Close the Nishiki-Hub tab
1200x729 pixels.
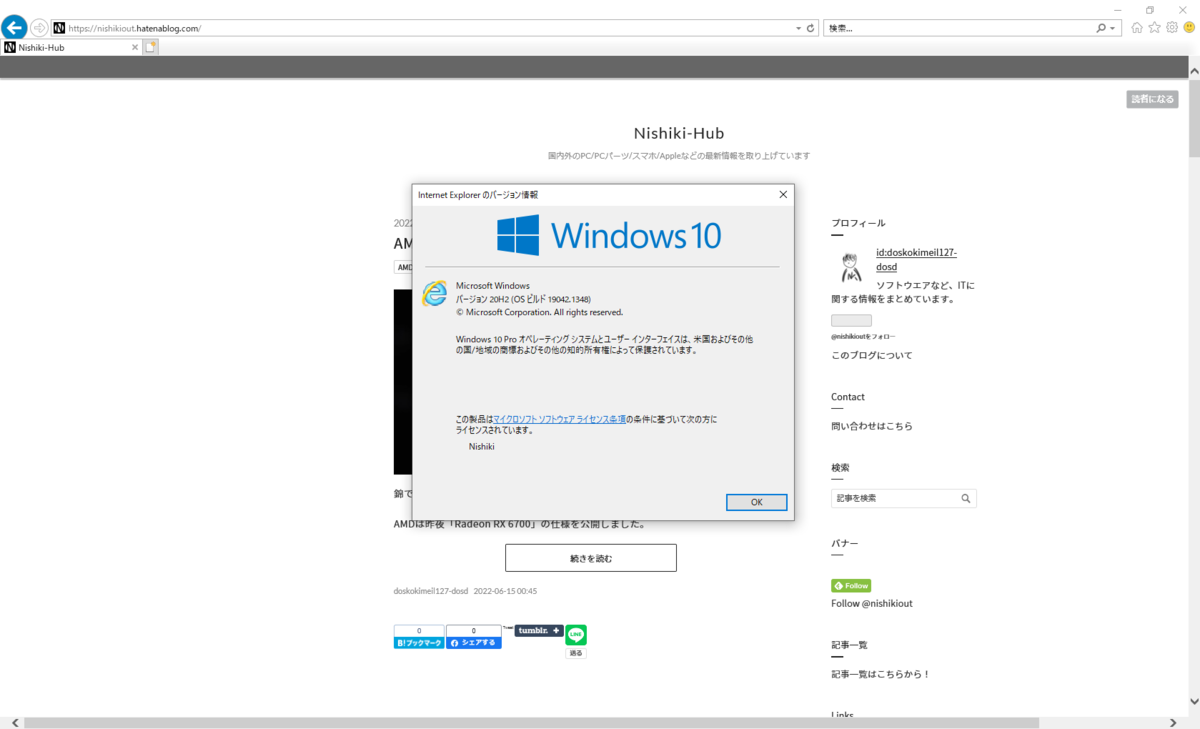(x=134, y=47)
